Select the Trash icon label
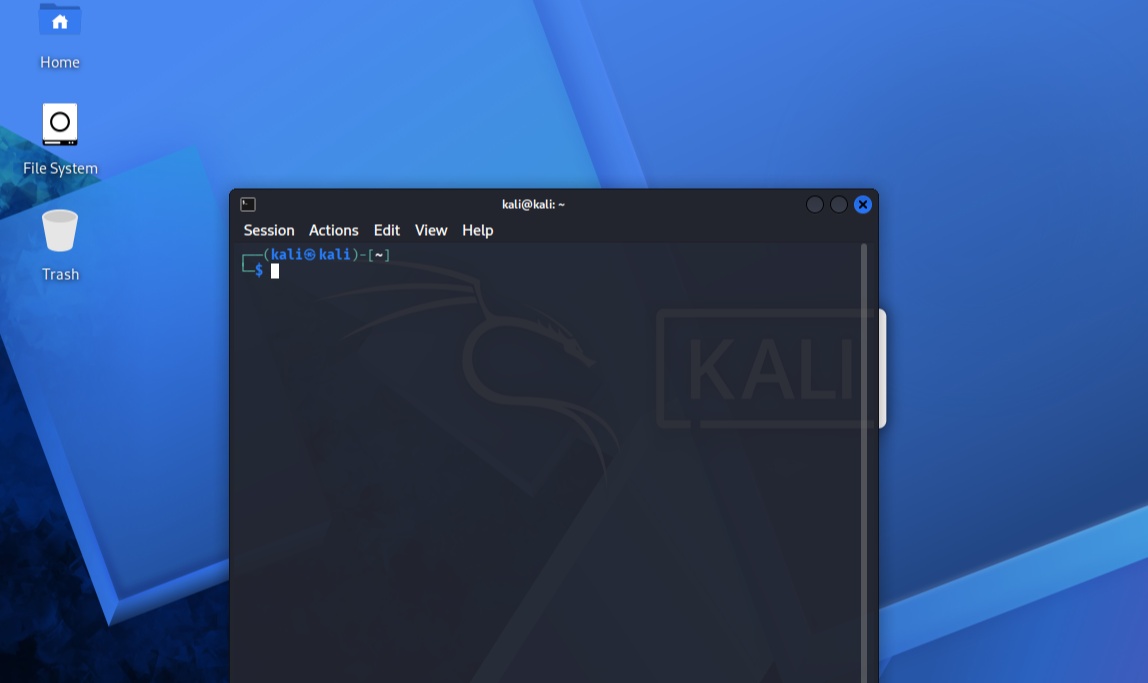This screenshot has height=683, width=1148. click(60, 274)
